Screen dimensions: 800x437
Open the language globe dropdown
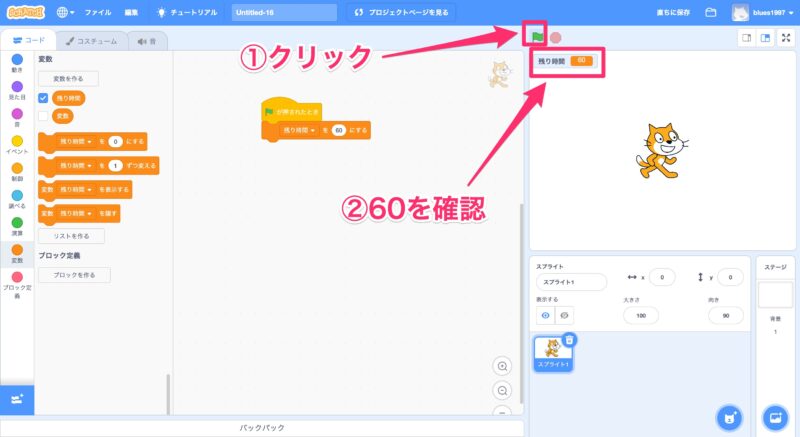click(66, 13)
